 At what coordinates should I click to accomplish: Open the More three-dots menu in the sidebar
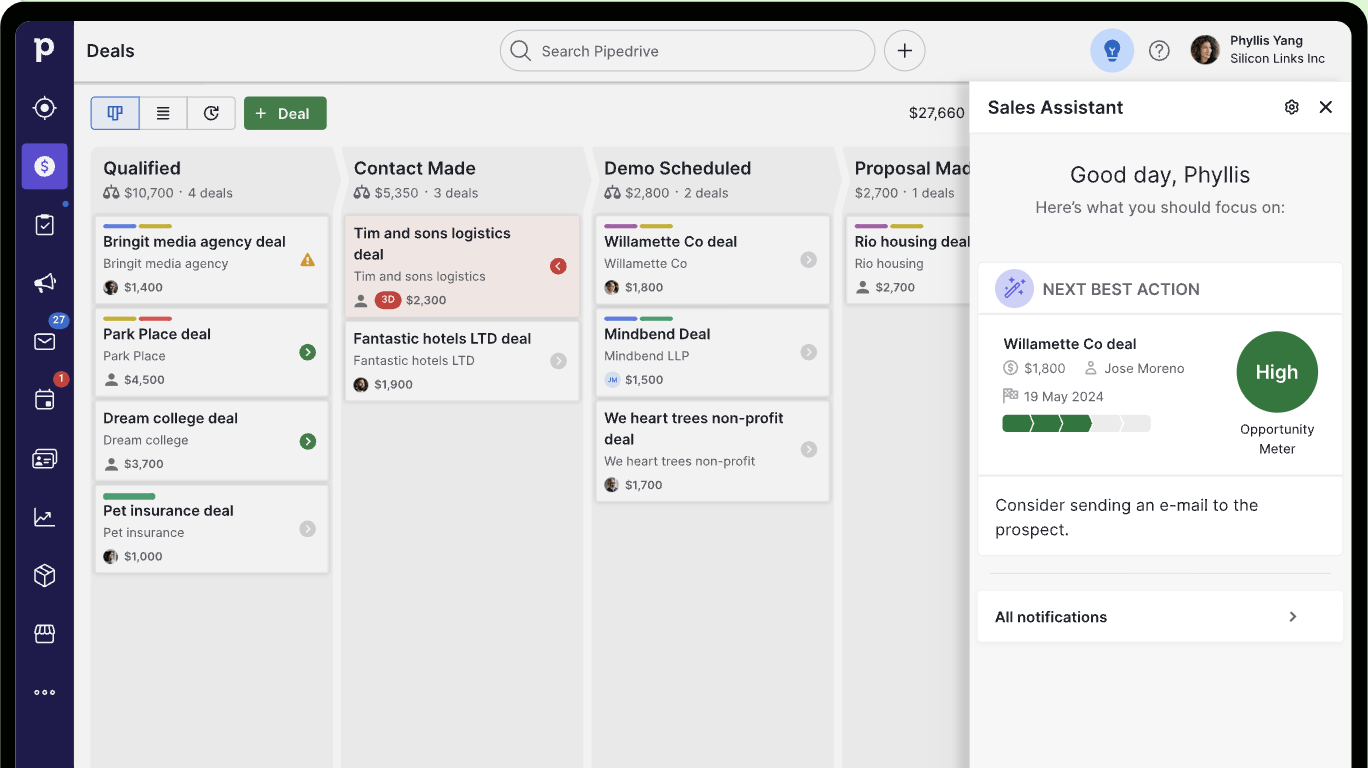[44, 692]
